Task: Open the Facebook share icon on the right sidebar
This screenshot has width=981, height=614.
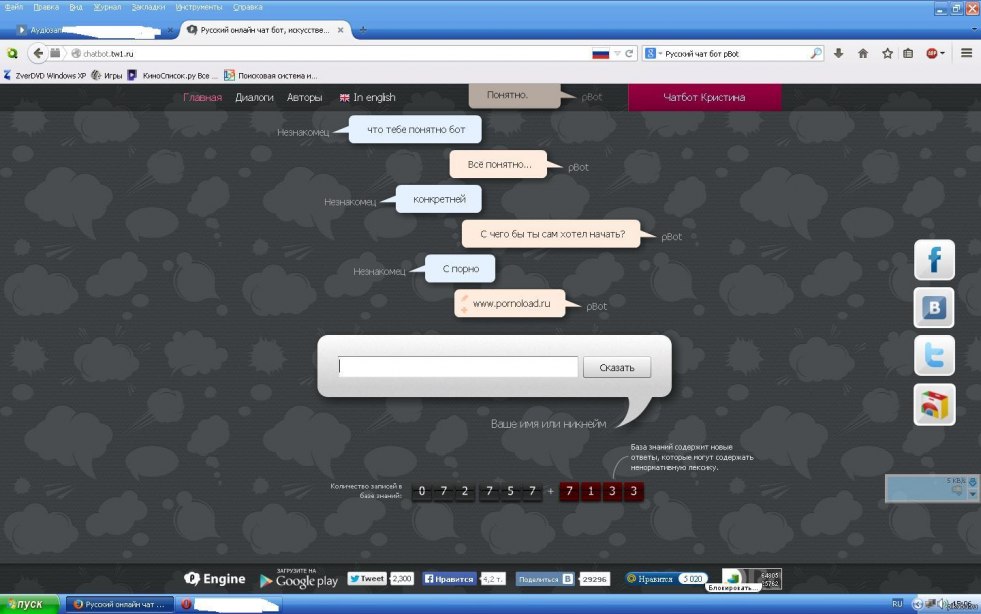Action: tap(934, 260)
